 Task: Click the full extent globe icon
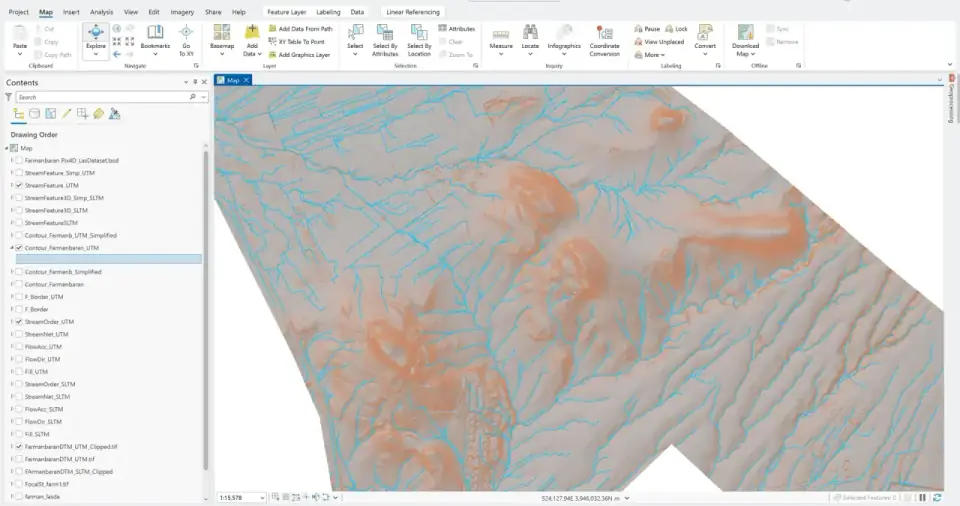(116, 29)
